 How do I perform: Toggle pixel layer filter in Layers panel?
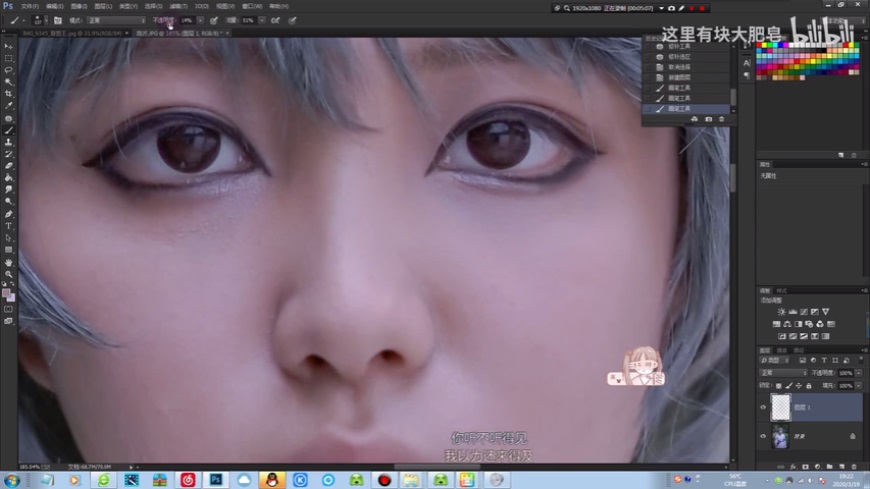(x=802, y=361)
